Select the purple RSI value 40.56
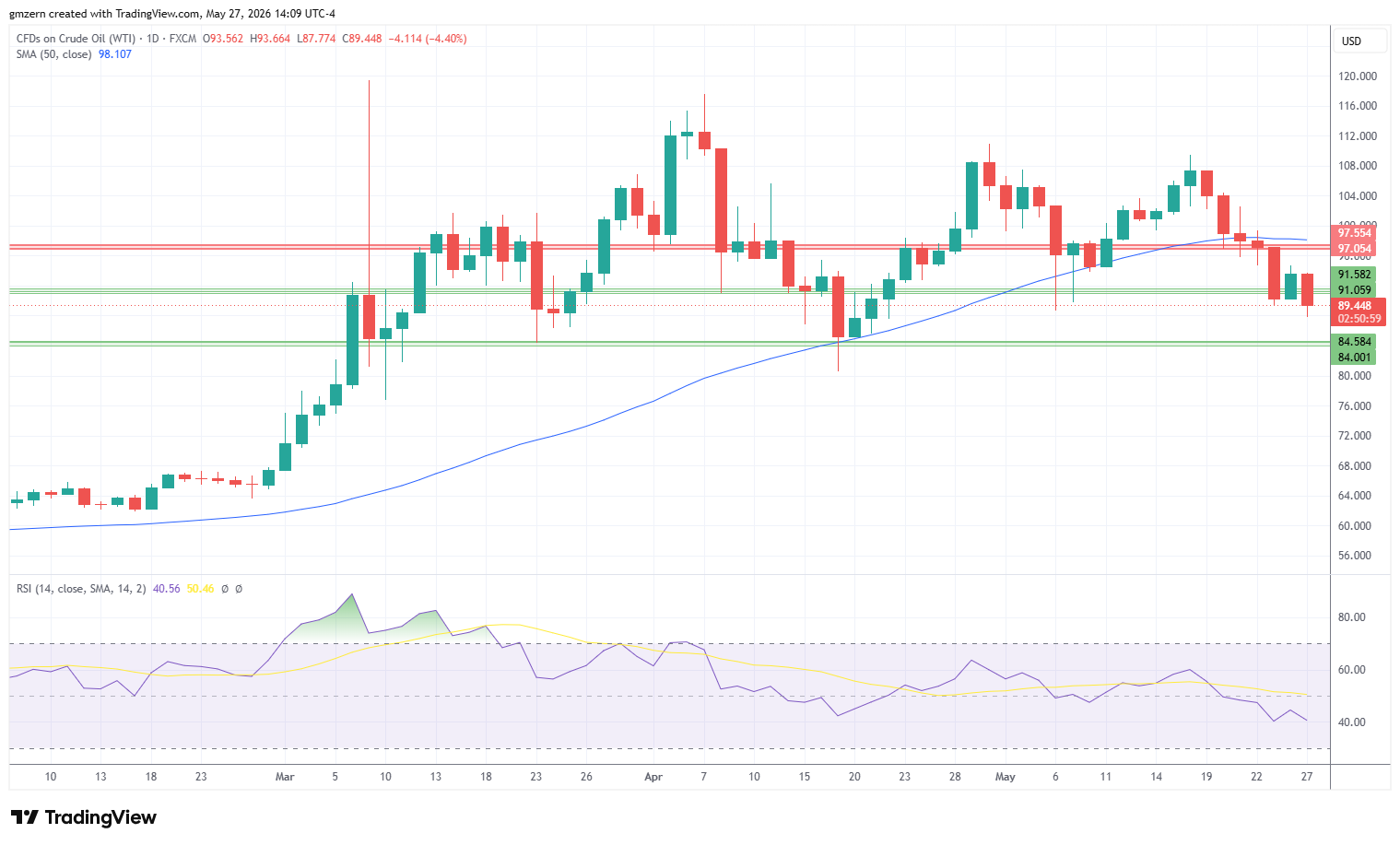 click(167, 589)
